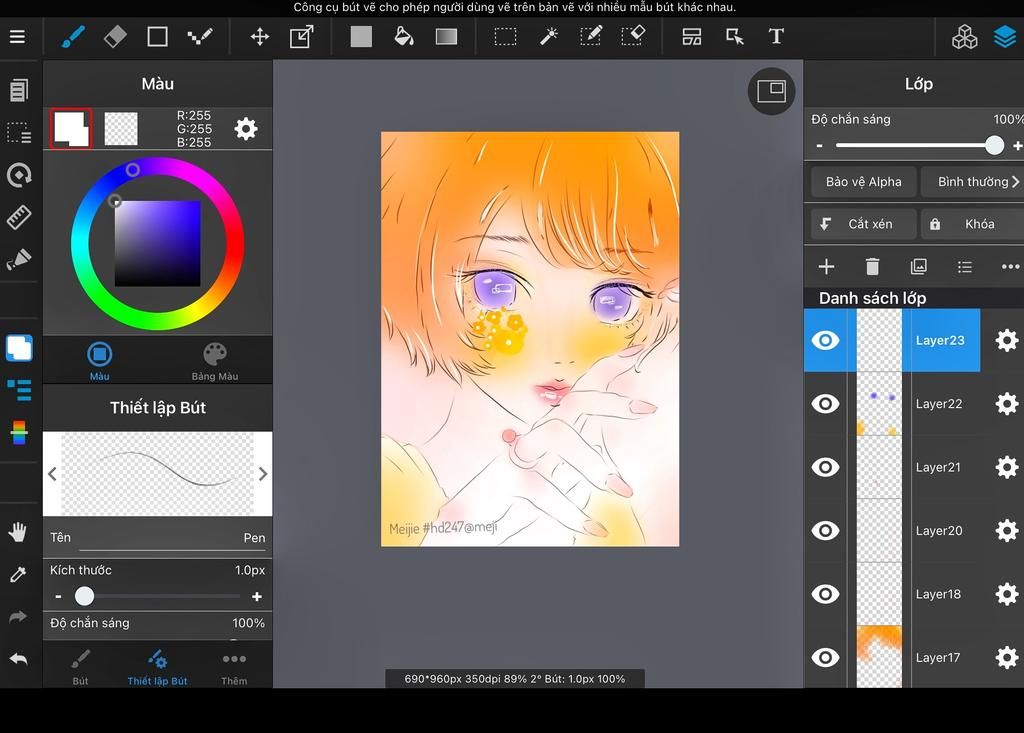Image resolution: width=1024 pixels, height=733 pixels.
Task: Open Layer20 settings gear
Action: [1006, 530]
